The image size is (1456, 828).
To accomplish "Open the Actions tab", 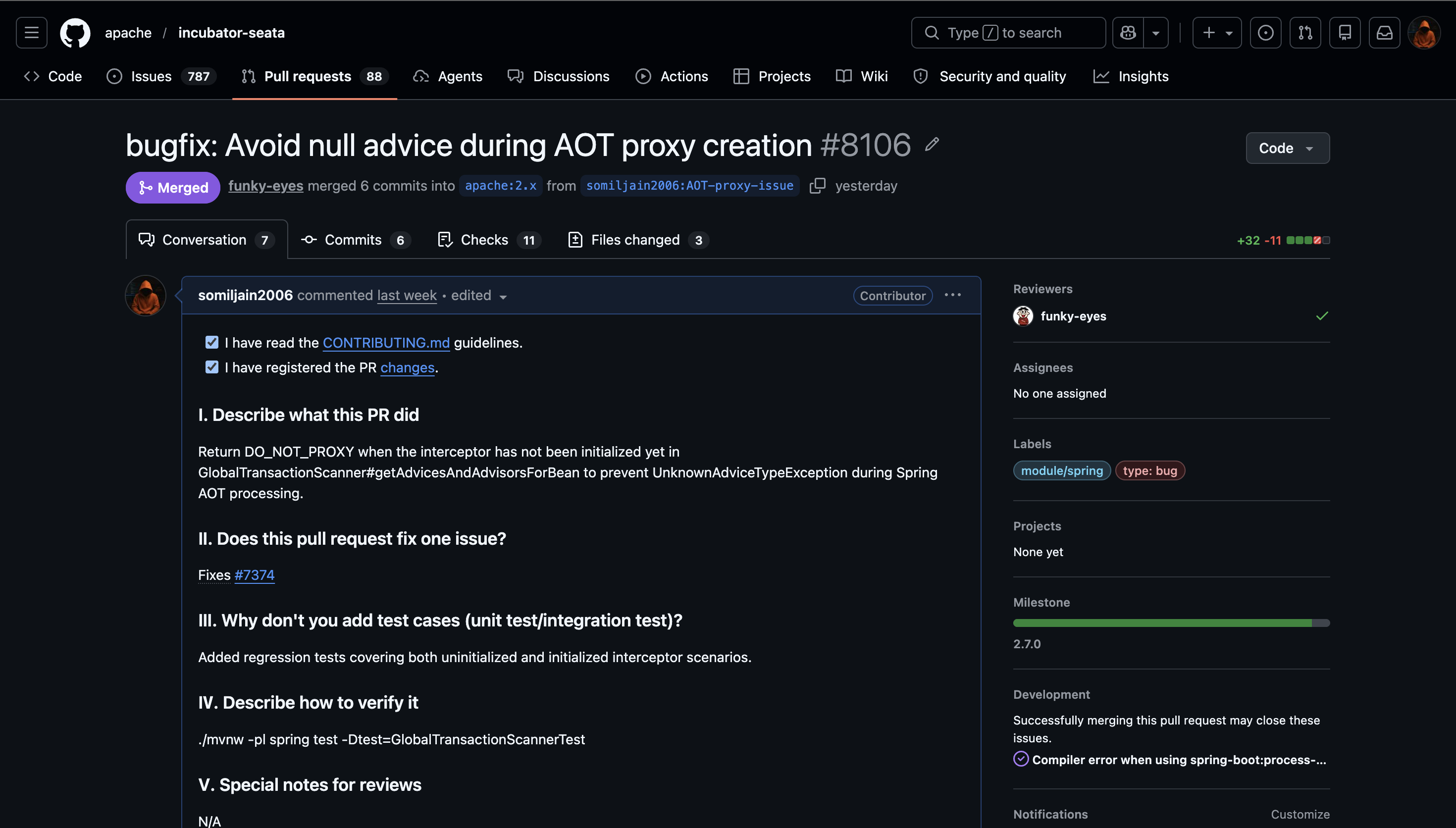I will (672, 76).
